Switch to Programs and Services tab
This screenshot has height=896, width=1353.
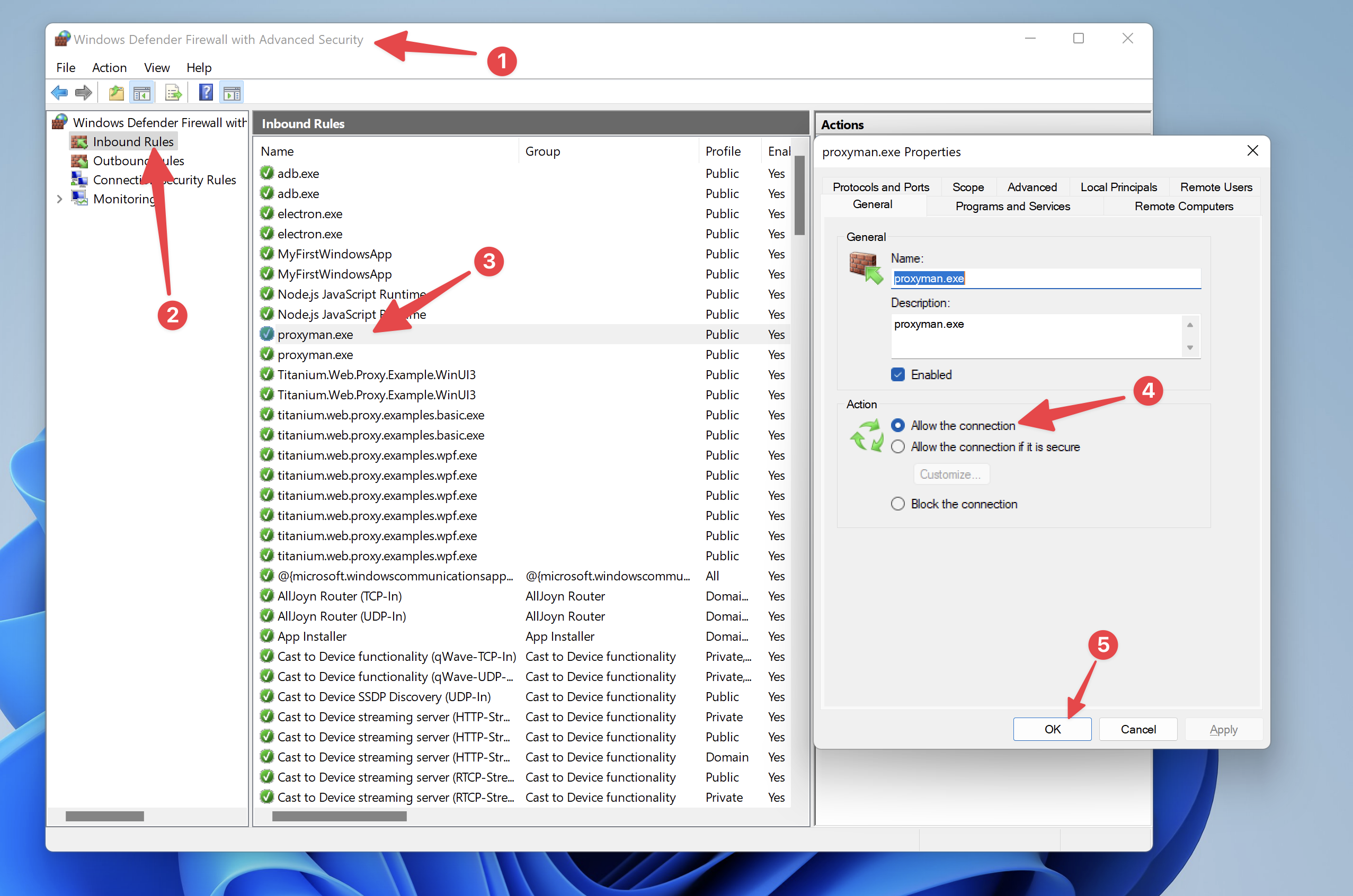pos(1012,205)
